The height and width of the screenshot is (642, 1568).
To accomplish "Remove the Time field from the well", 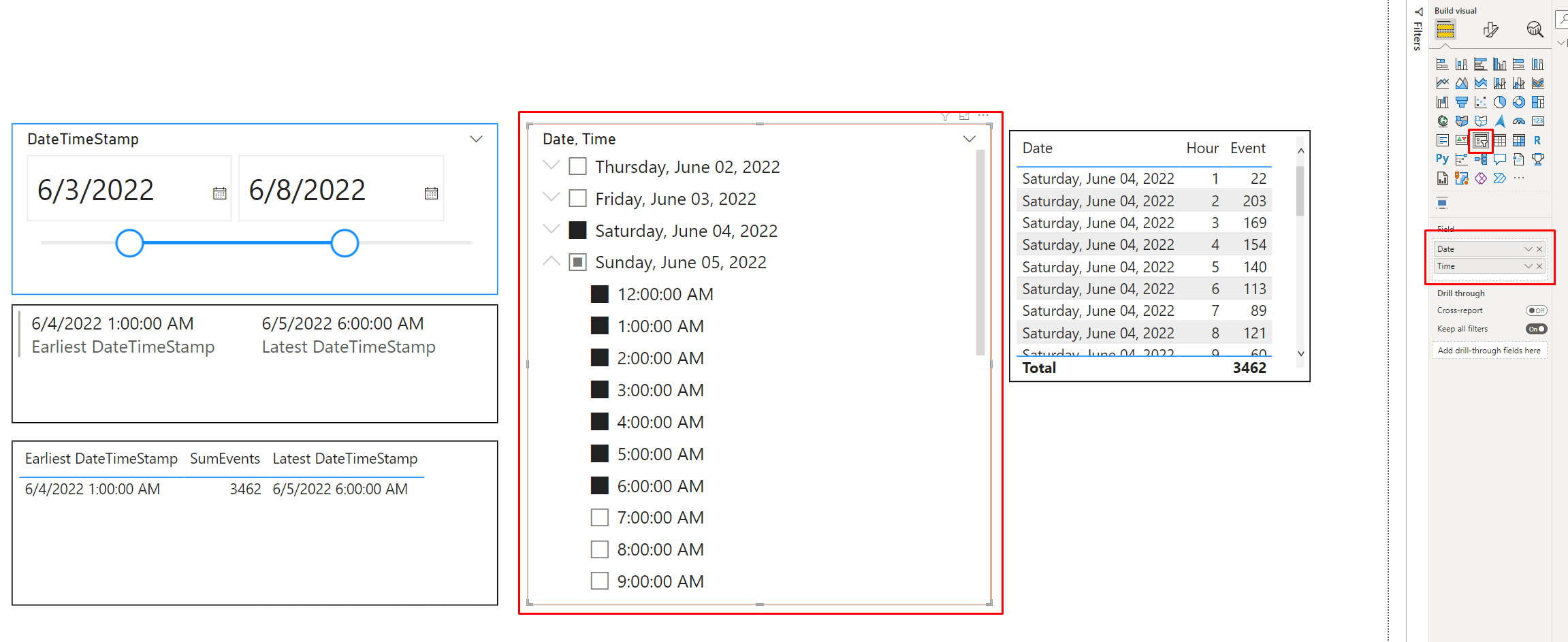I will 1539,266.
